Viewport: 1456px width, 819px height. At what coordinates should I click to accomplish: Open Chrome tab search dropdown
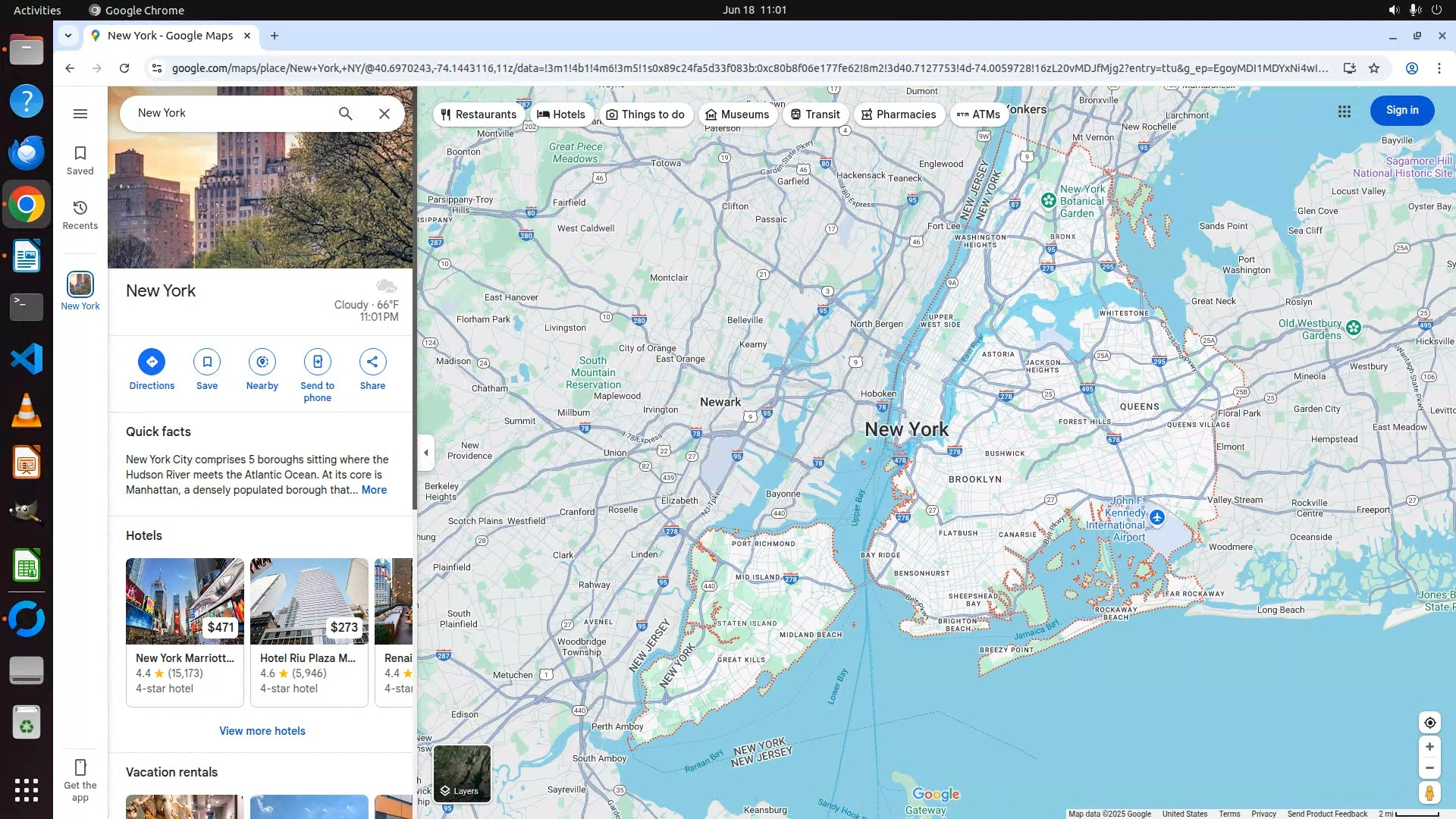(x=68, y=36)
